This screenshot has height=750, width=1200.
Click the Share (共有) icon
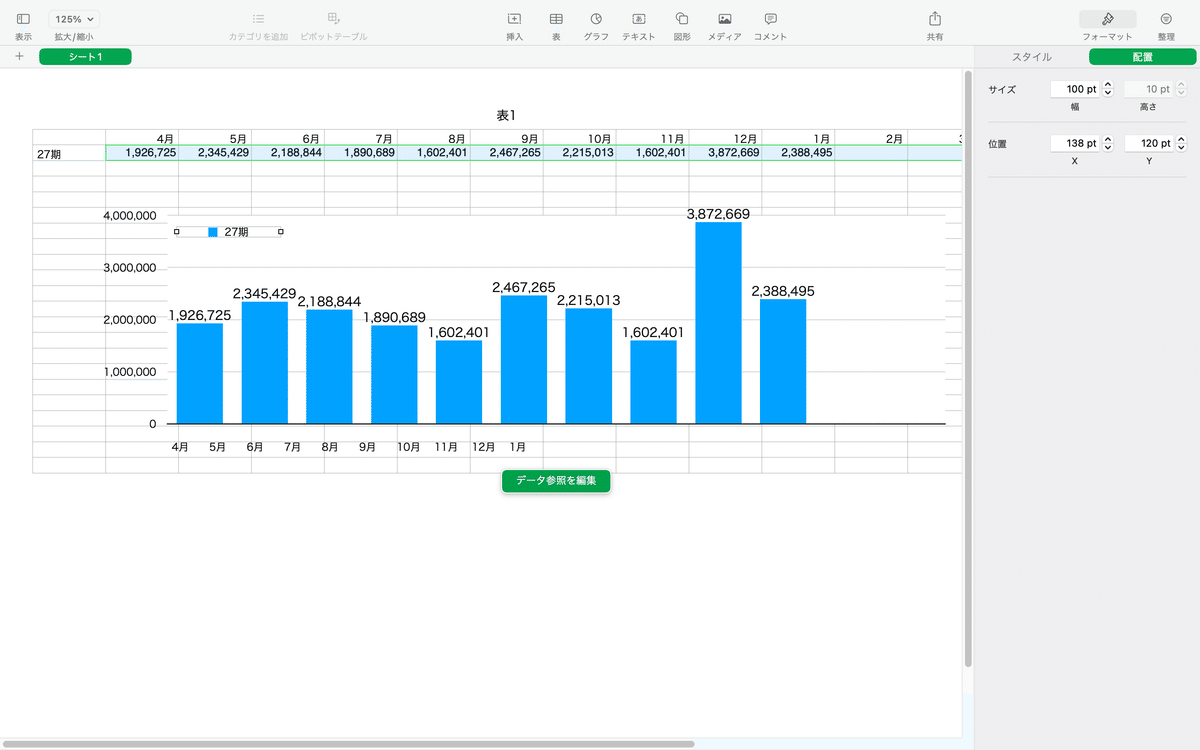935,19
